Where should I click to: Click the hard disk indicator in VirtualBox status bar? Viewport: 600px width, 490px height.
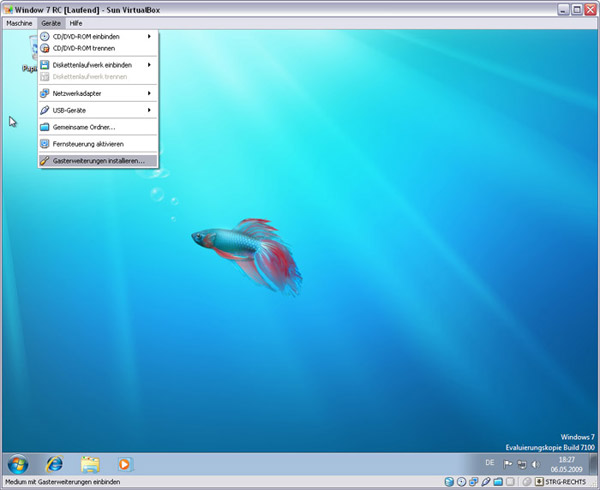point(449,482)
